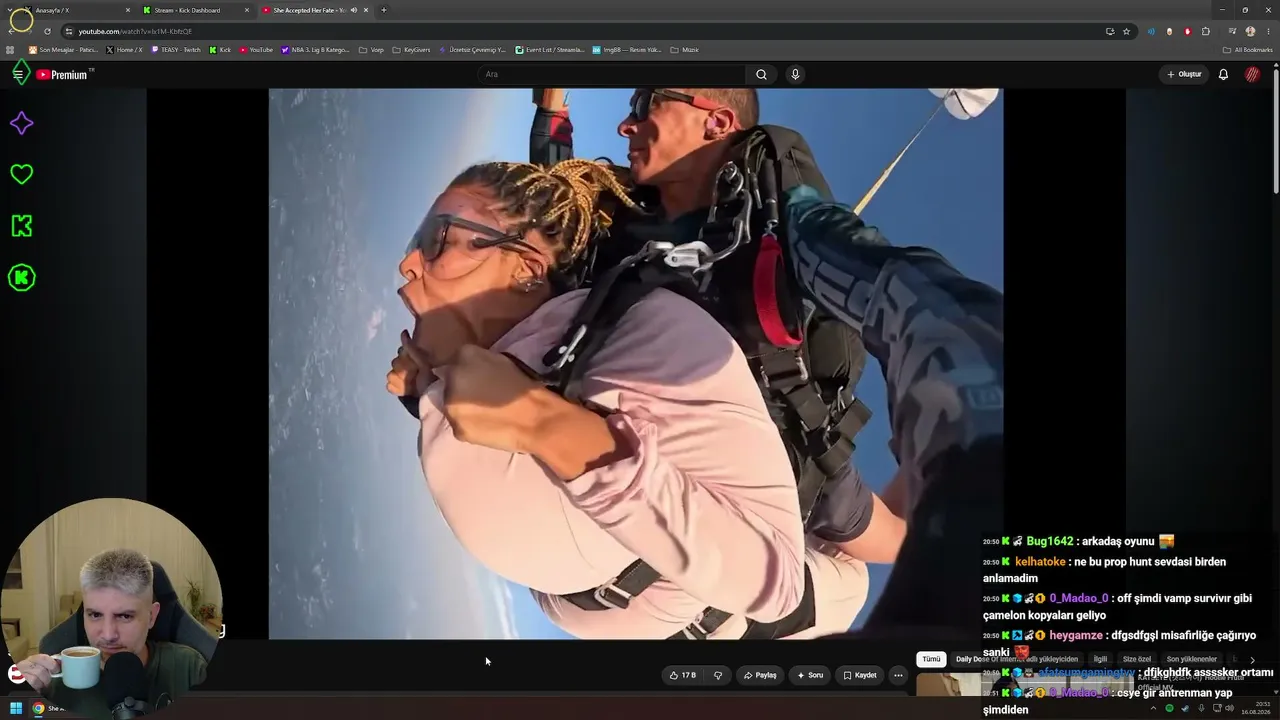Click the Kaydet save button
This screenshot has width=1280, height=720.
point(860,675)
